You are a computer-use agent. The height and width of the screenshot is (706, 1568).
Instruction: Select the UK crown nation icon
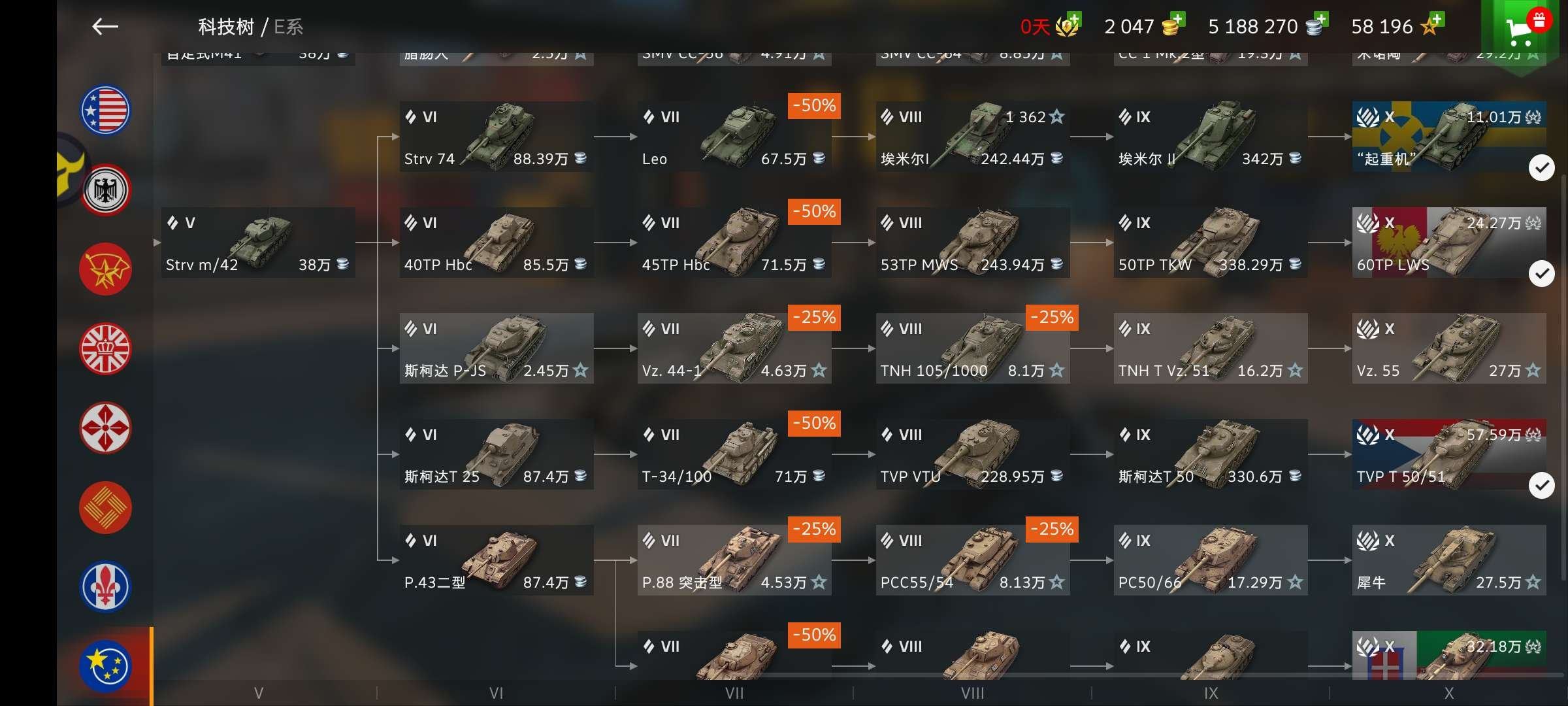click(x=105, y=348)
